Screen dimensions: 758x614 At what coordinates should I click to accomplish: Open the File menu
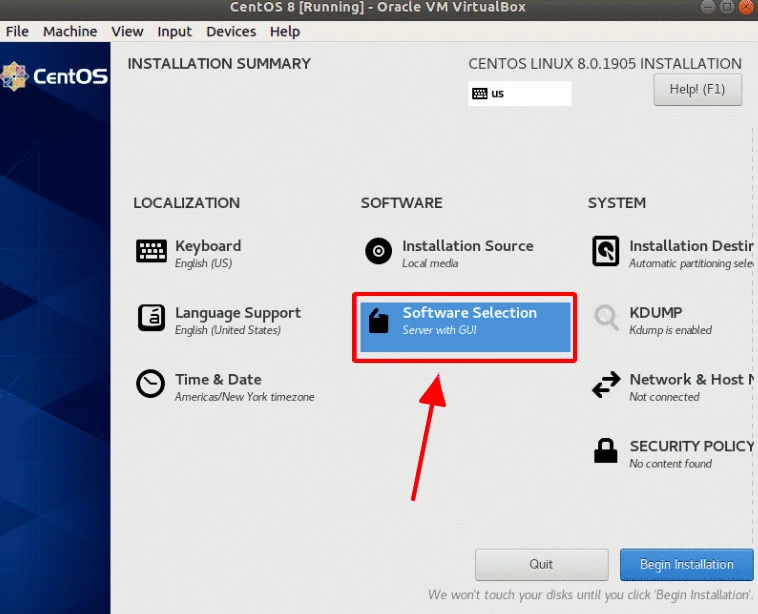point(17,31)
